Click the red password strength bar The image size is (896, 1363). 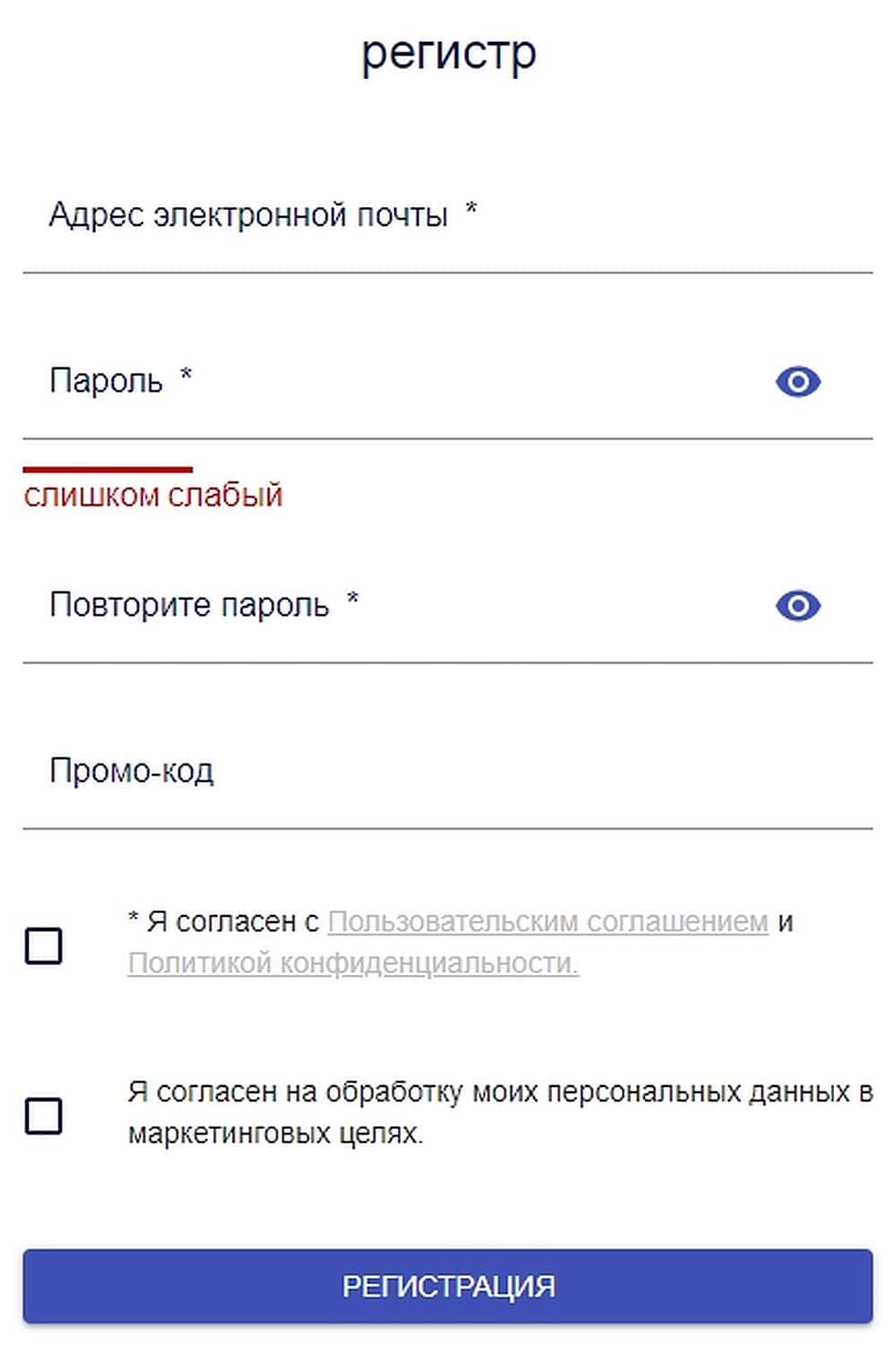(108, 469)
